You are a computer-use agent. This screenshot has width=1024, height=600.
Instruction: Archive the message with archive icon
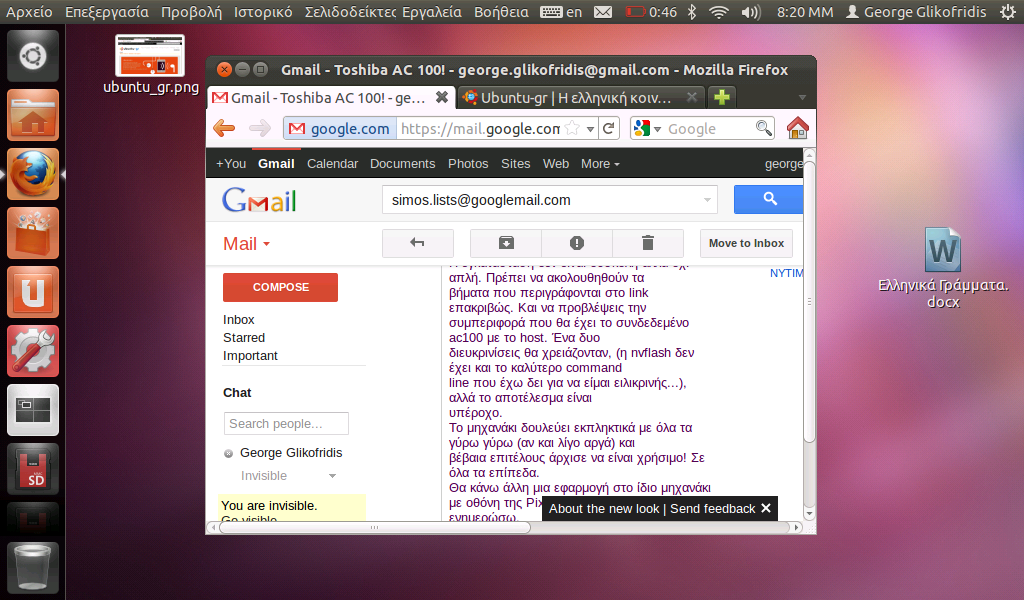[506, 243]
